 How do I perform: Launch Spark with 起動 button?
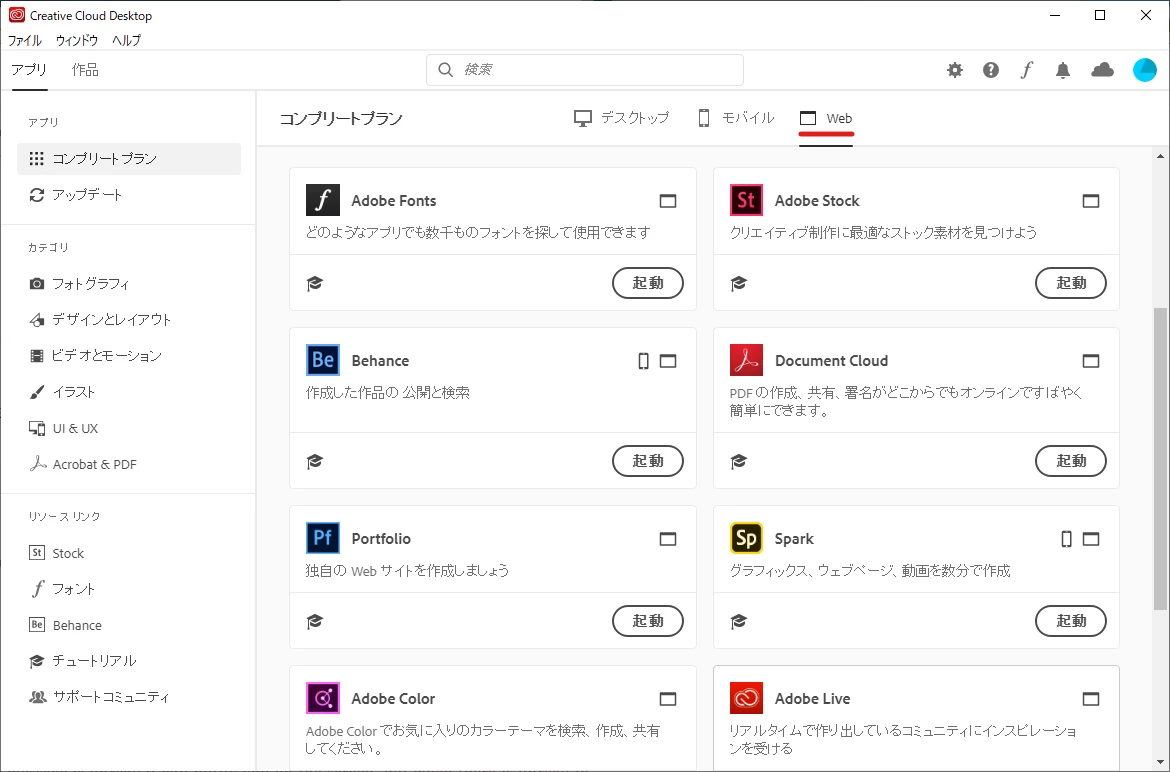click(x=1071, y=621)
